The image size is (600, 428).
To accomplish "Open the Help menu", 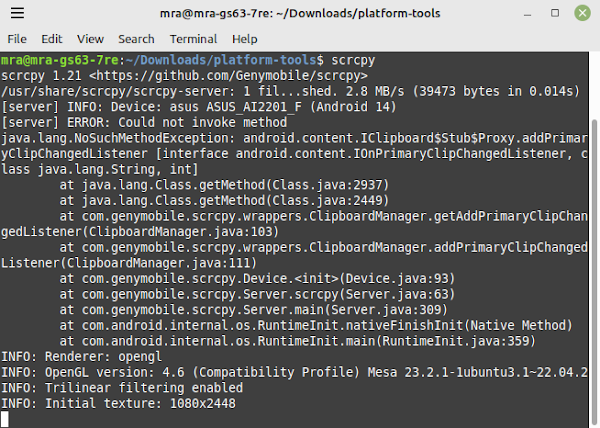I will pyautogui.click(x=245, y=39).
